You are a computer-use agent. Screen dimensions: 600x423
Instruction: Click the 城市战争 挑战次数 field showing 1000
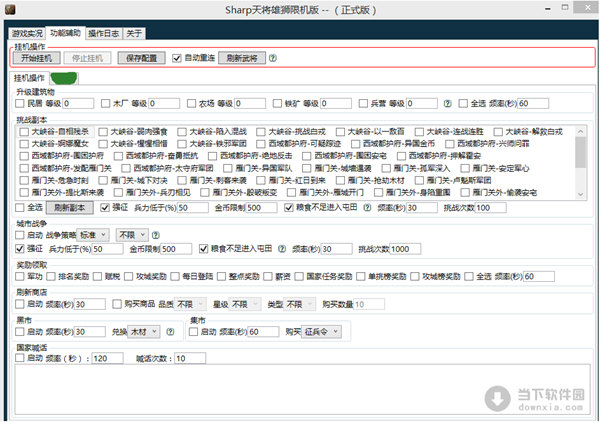(405, 249)
